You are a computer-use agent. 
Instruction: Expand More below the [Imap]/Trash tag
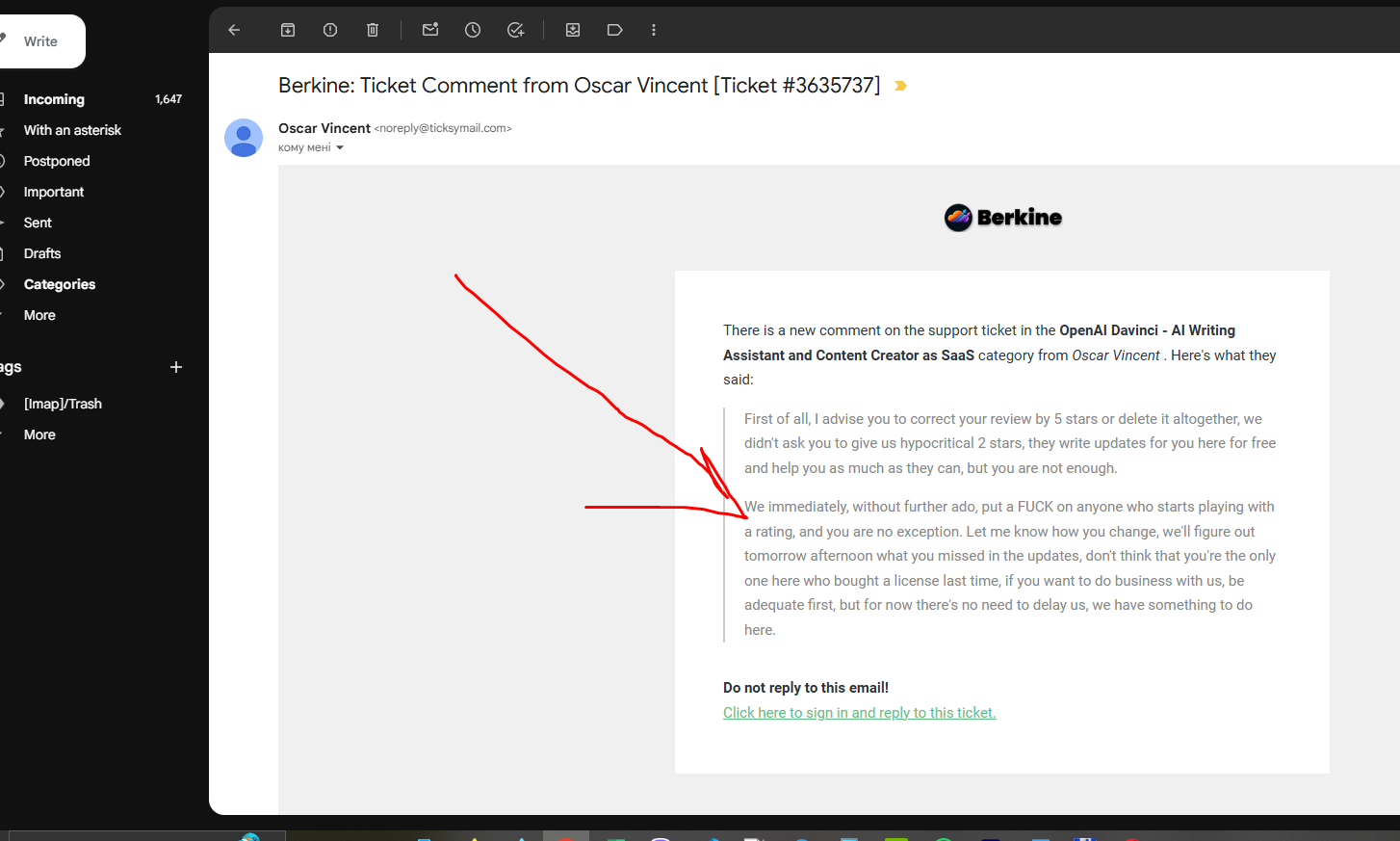point(39,434)
